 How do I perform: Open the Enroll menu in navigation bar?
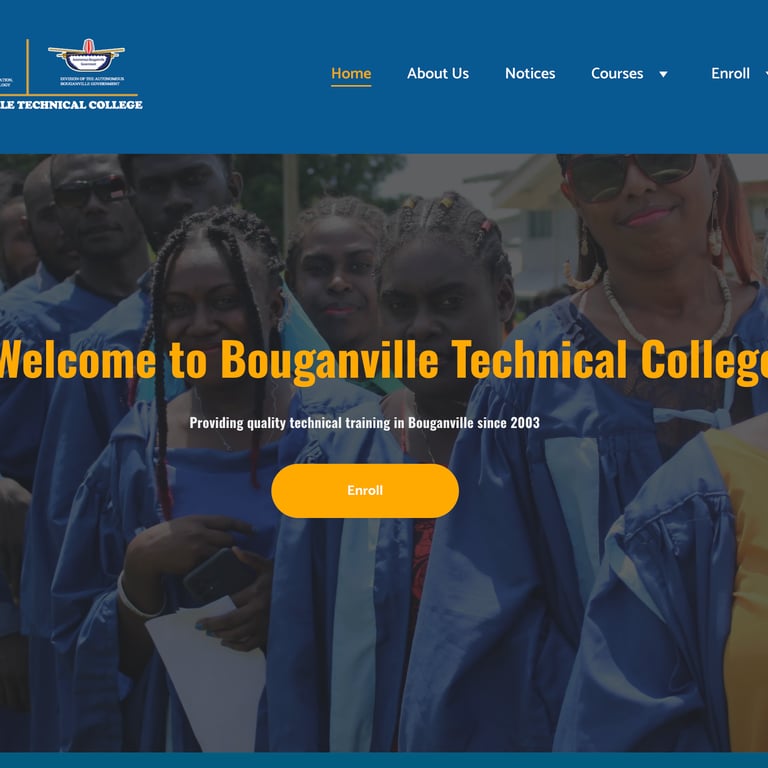[730, 73]
